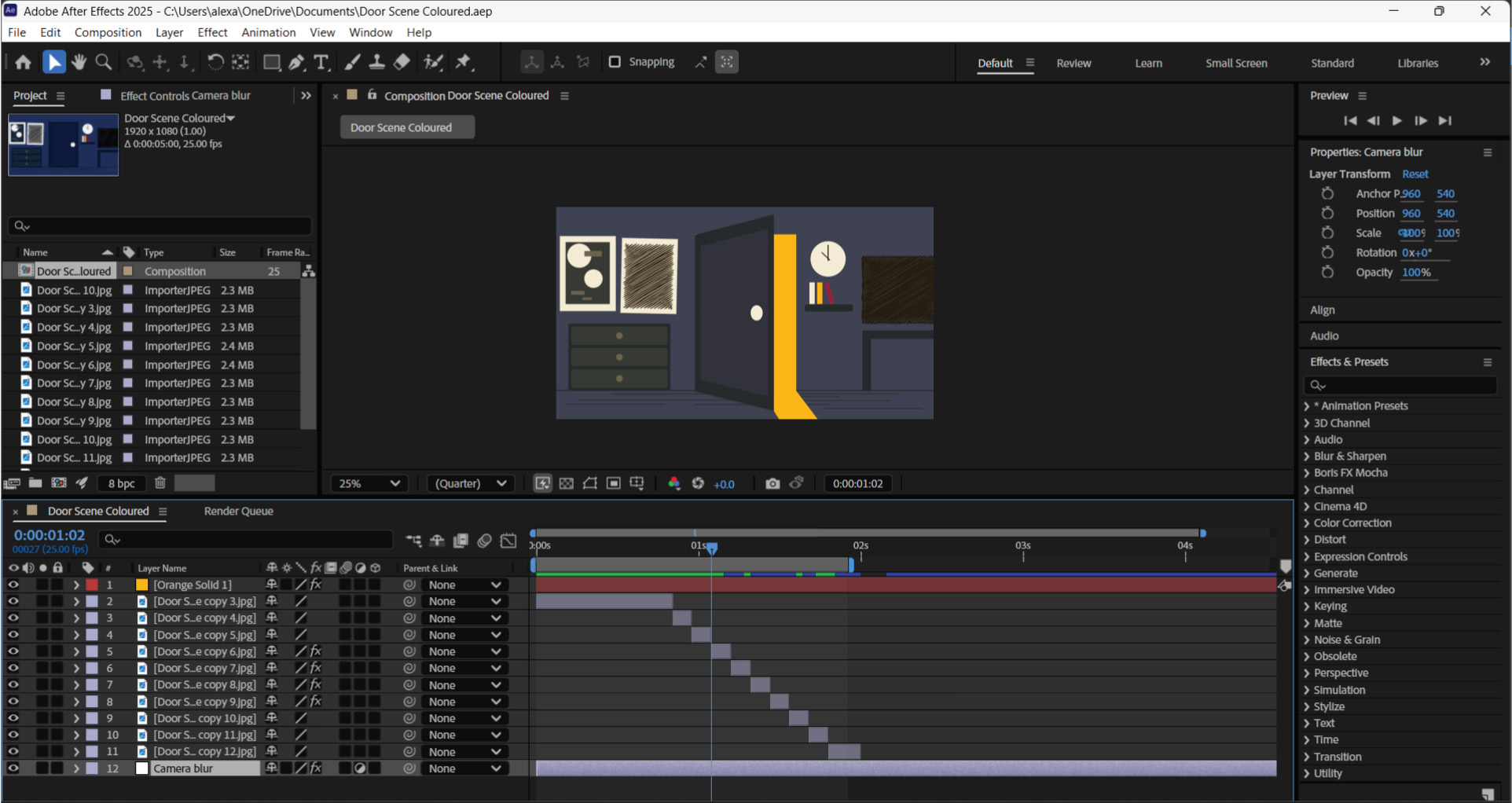Switch to the Review workspace
The width and height of the screenshot is (1512, 803).
pyautogui.click(x=1073, y=63)
